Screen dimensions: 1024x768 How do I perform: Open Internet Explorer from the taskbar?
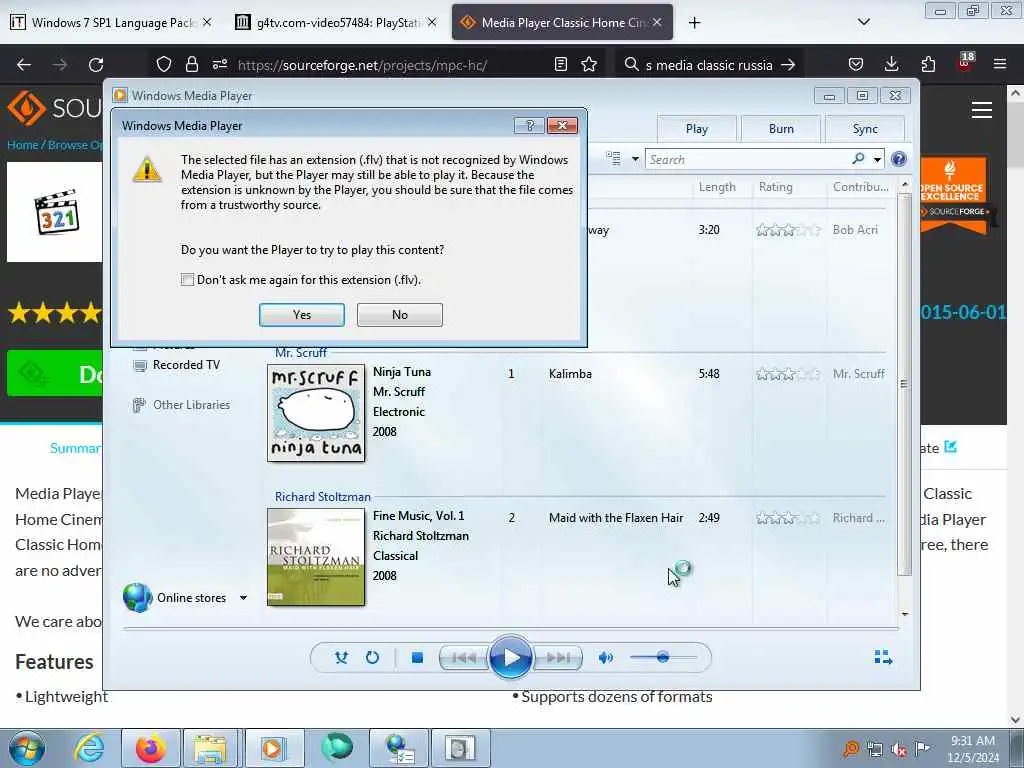click(89, 748)
